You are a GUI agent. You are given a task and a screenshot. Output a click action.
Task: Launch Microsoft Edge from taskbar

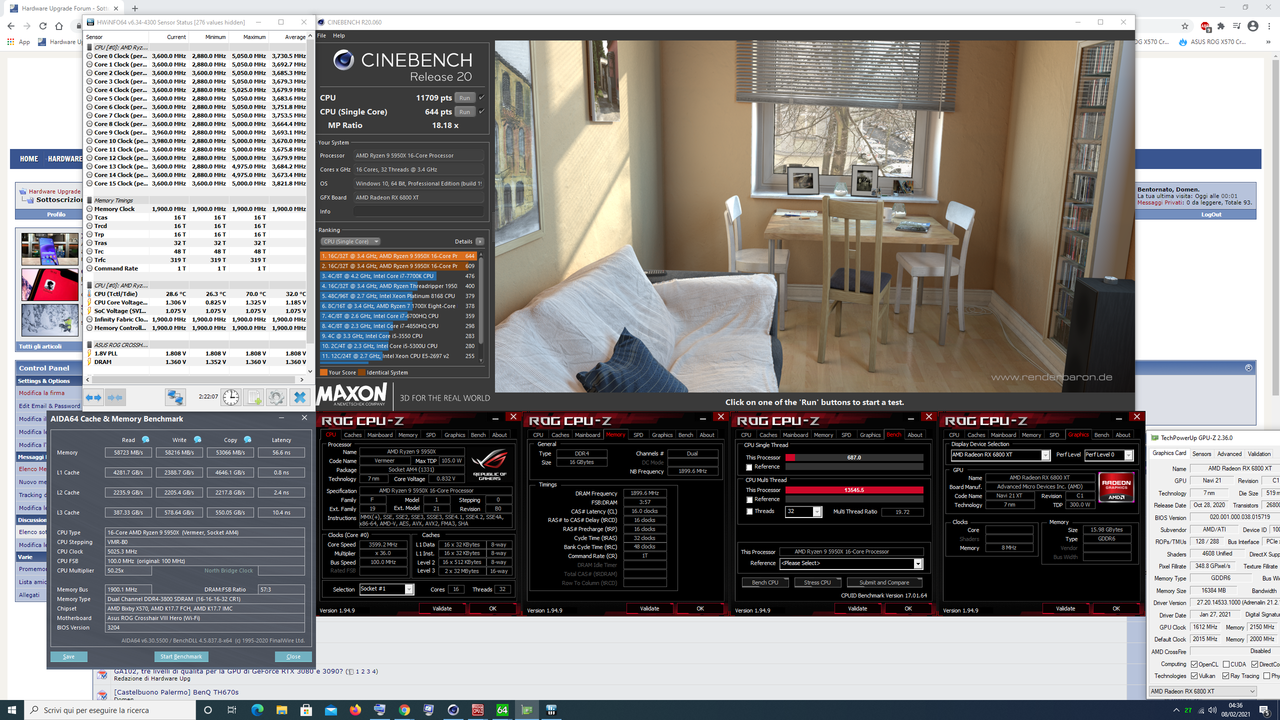coord(257,710)
